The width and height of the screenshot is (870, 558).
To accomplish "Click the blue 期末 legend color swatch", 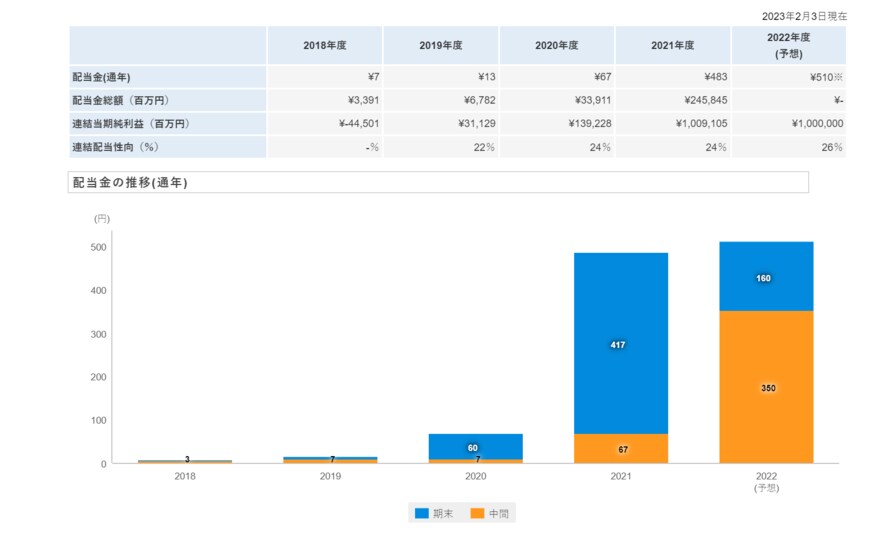I will tap(422, 513).
